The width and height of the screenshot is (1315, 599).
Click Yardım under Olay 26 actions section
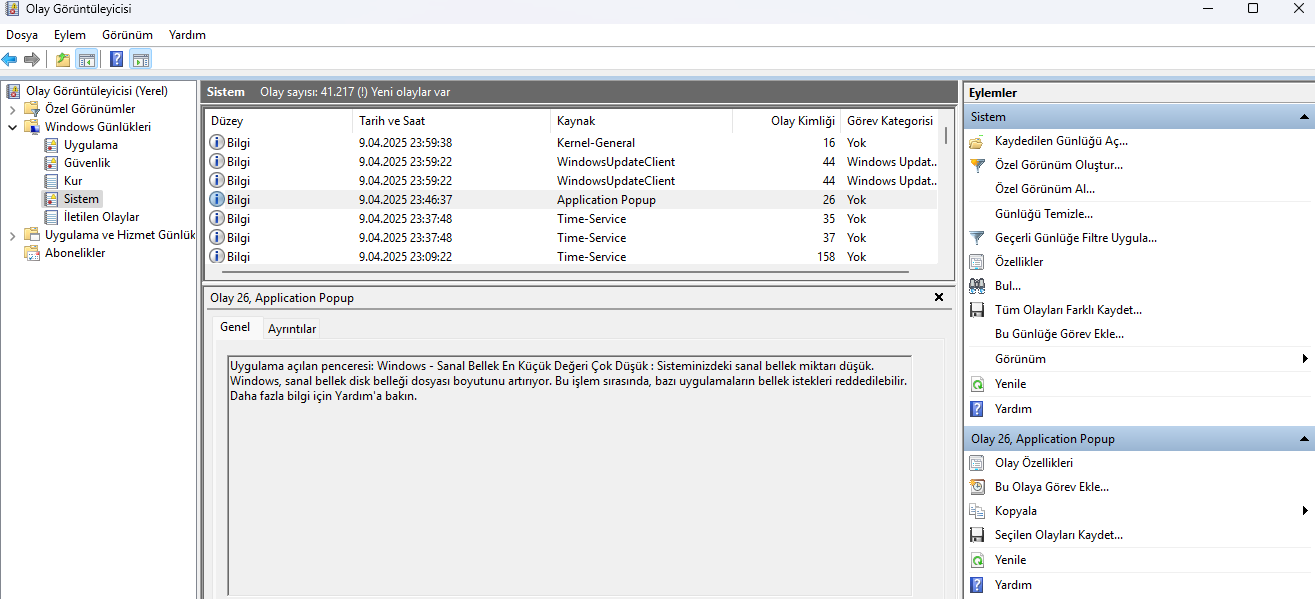(x=1013, y=585)
